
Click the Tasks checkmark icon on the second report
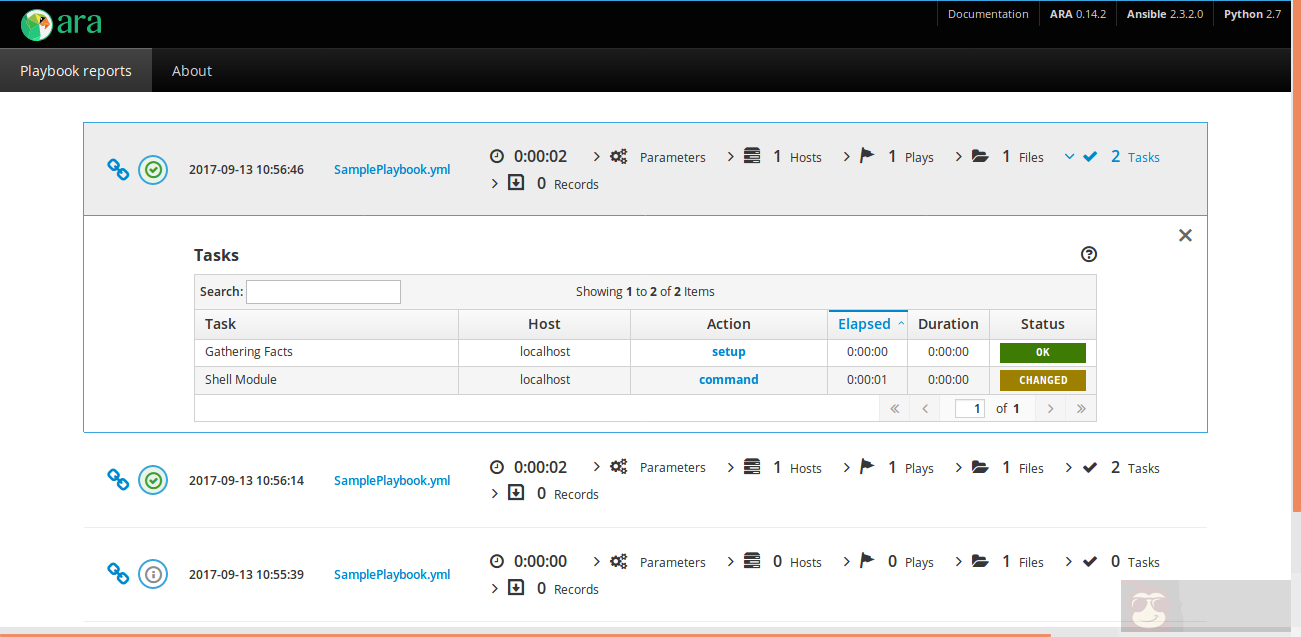1089,466
